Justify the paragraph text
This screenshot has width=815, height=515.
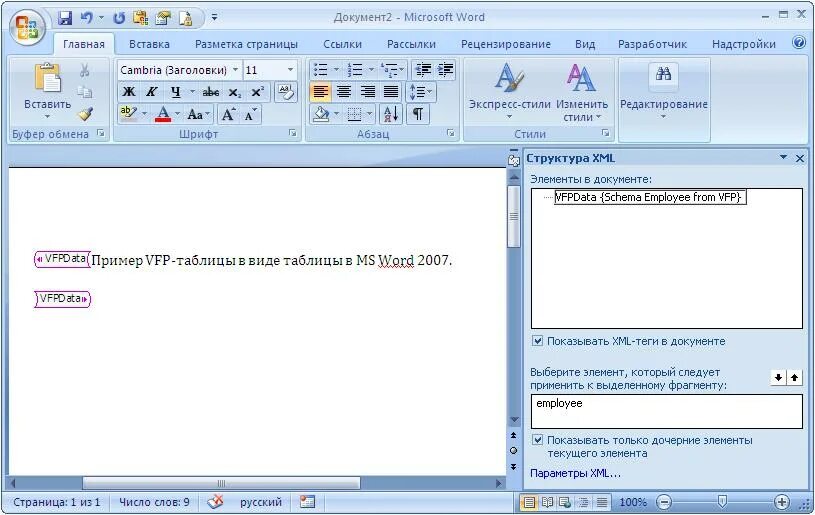click(x=391, y=92)
